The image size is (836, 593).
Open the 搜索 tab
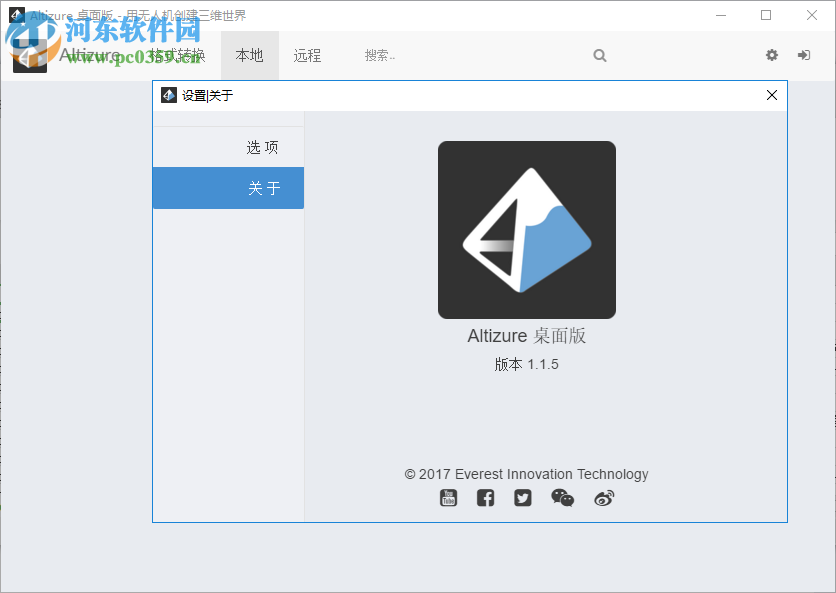(x=380, y=55)
